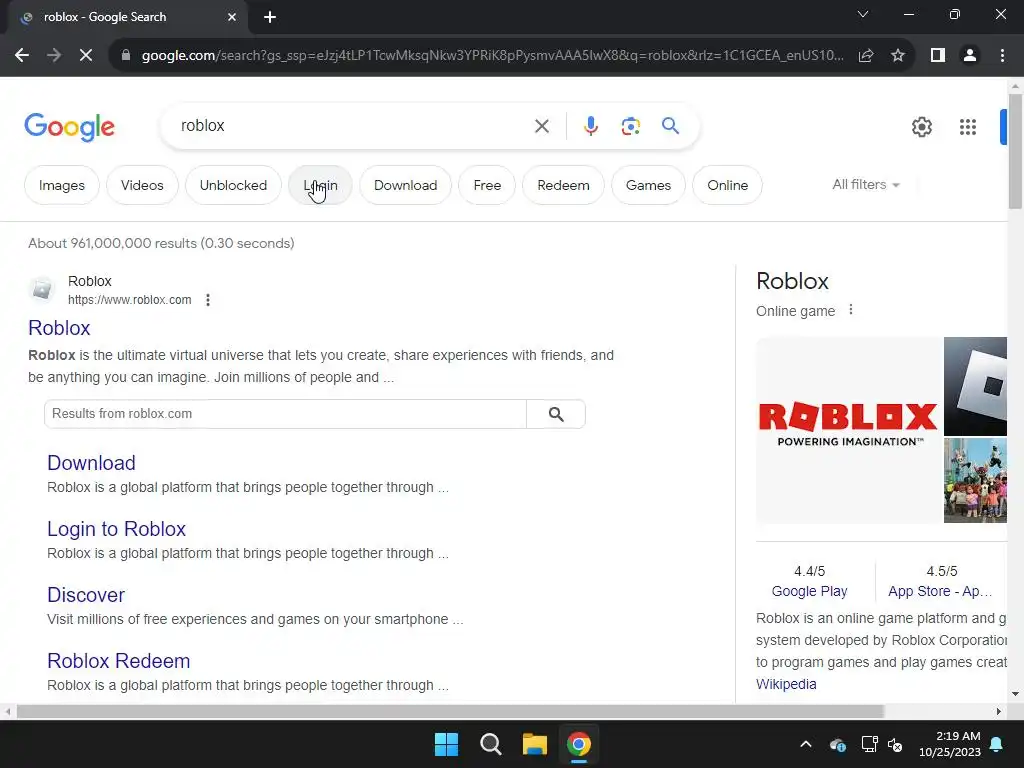This screenshot has width=1024, height=768.
Task: Search by image with Google Lens
Action: [630, 126]
